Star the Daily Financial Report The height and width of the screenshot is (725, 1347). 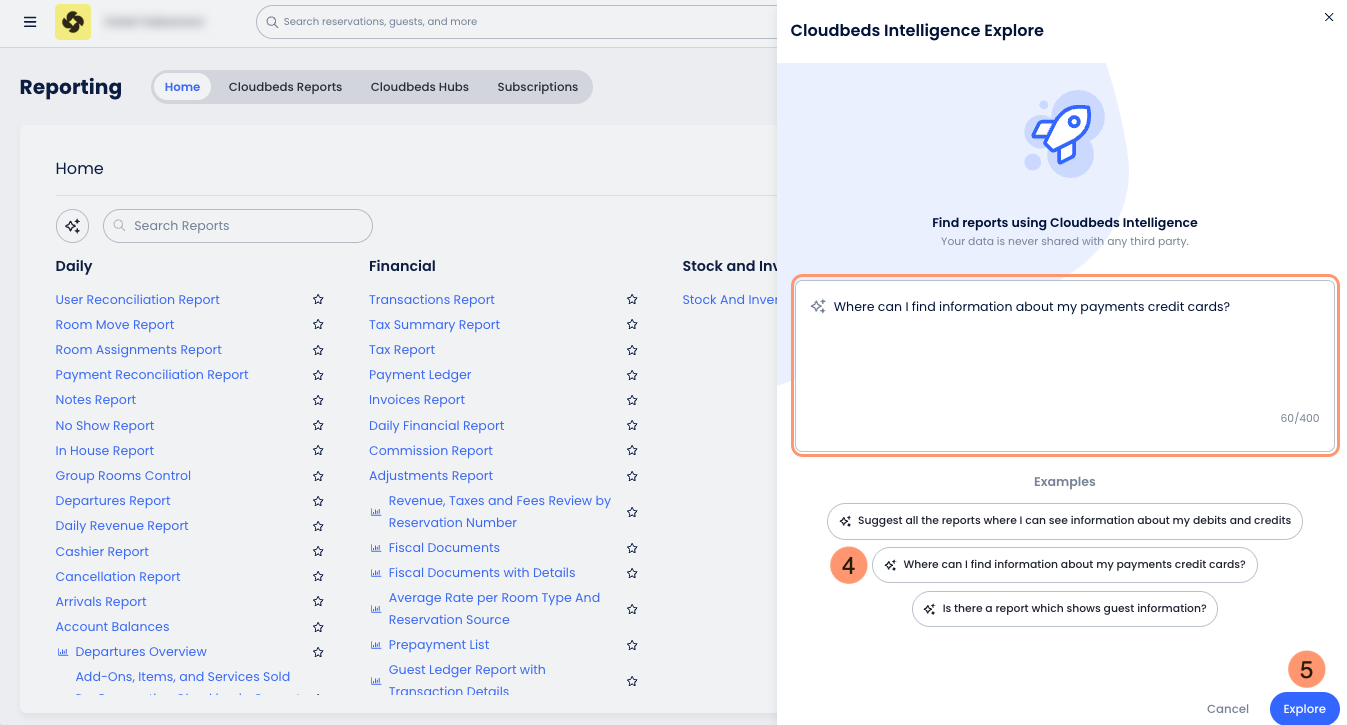pyautogui.click(x=632, y=425)
